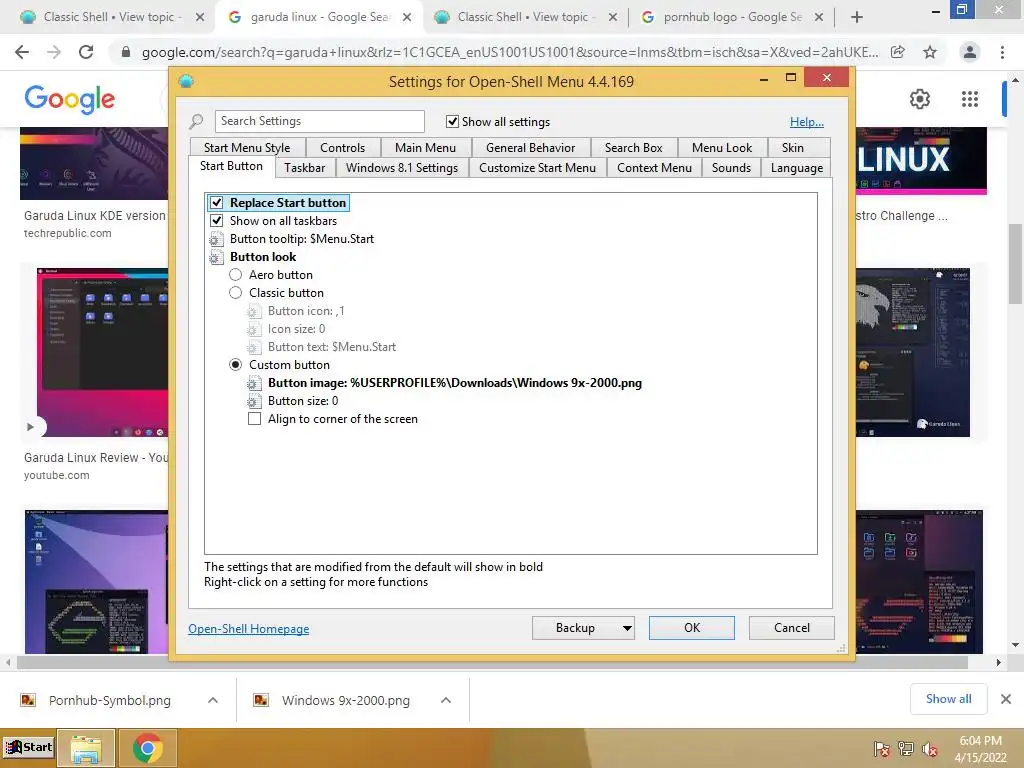Click the volume tray icon
The height and width of the screenshot is (768, 1024).
(x=930, y=749)
